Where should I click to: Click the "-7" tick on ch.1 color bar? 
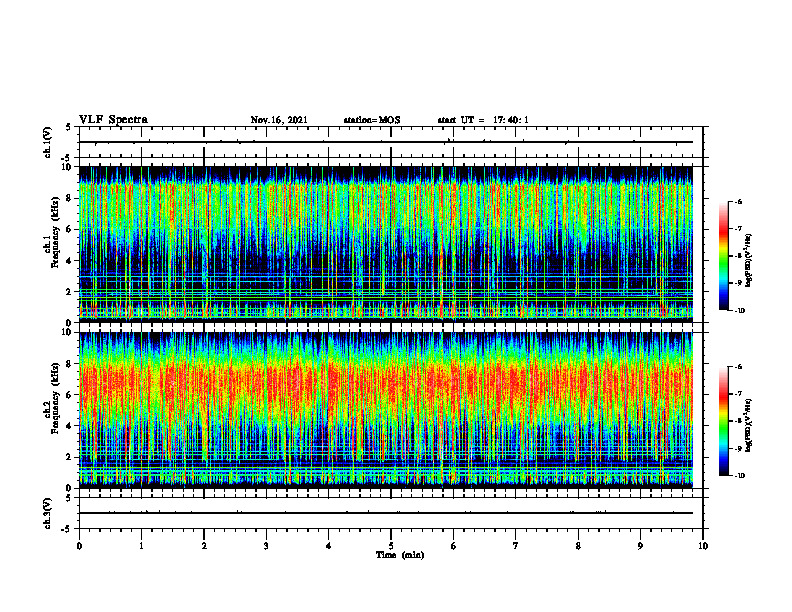[738, 229]
